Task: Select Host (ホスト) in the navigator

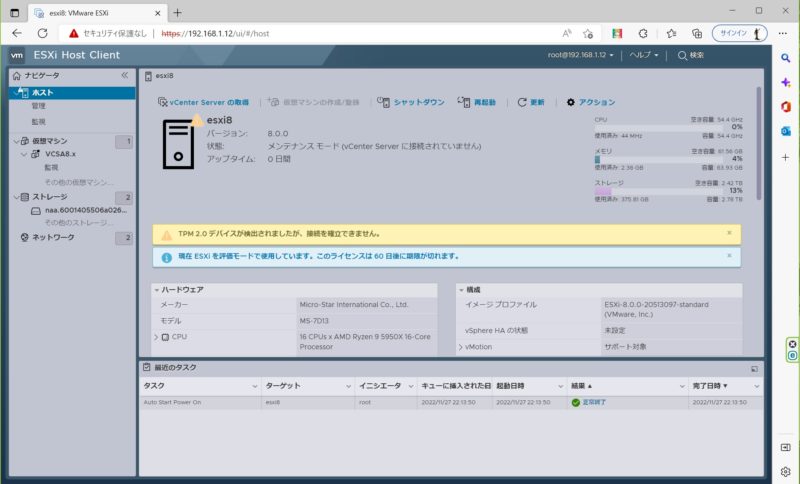Action: click(x=72, y=92)
